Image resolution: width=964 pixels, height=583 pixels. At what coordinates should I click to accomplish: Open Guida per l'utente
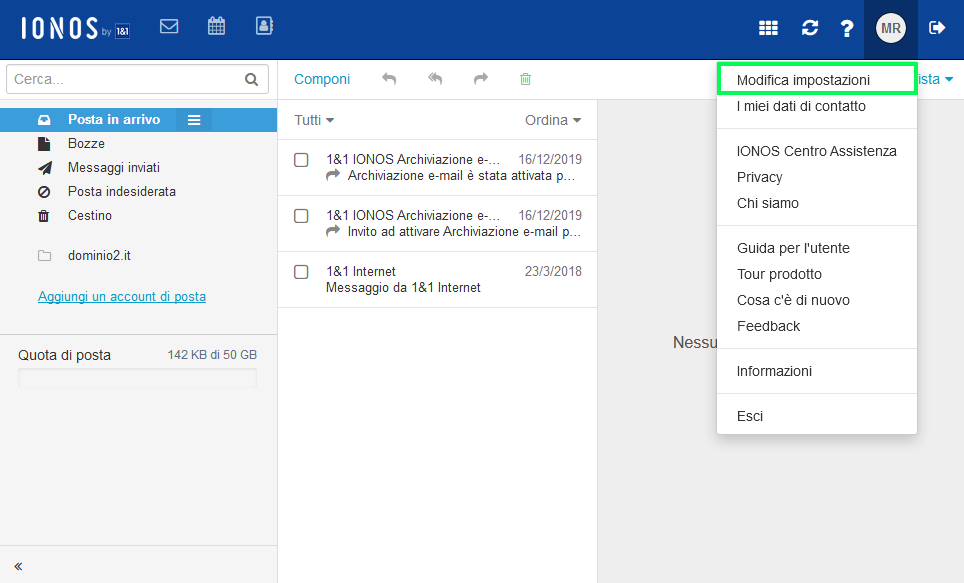pyautogui.click(x=816, y=248)
